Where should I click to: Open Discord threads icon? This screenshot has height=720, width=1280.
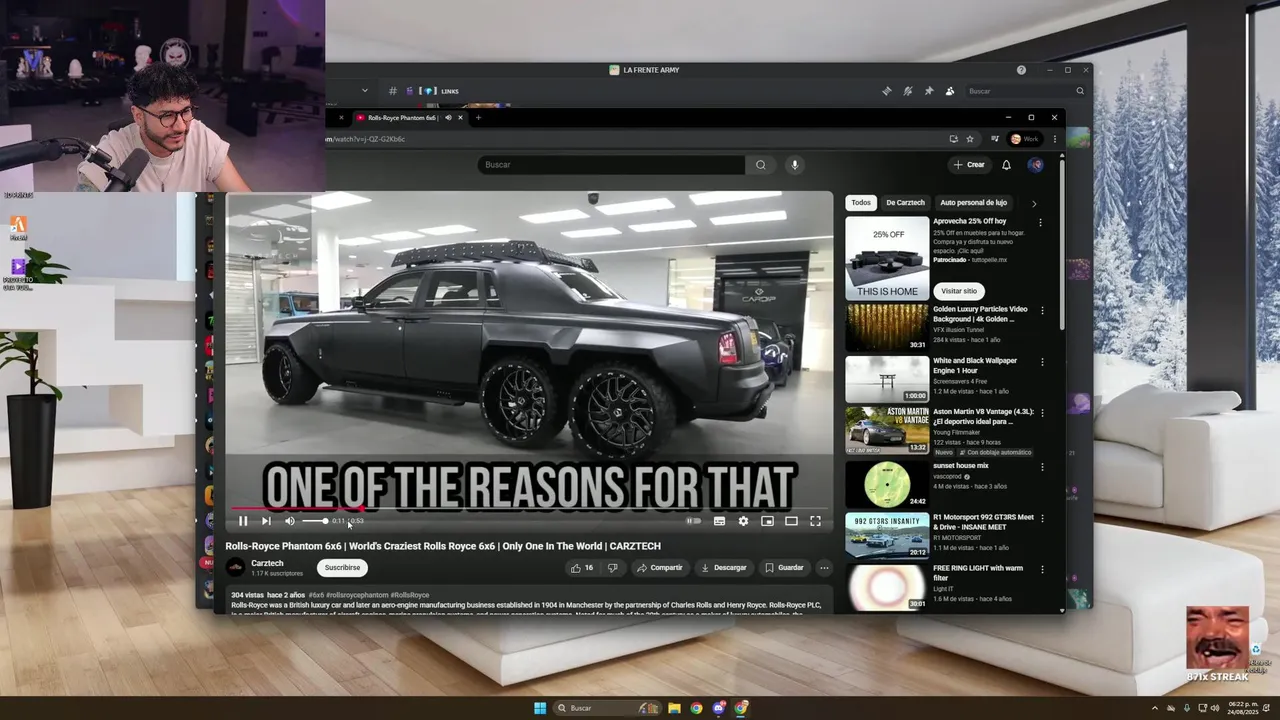886,91
